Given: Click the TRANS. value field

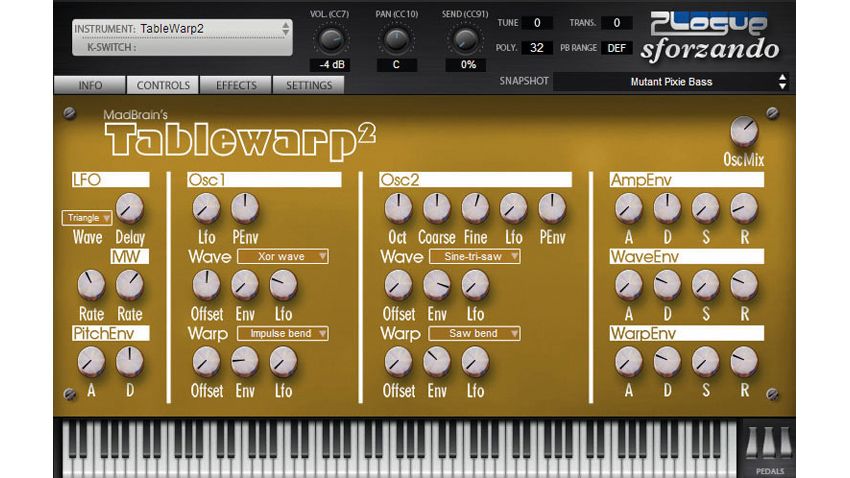Looking at the screenshot, I should coord(616,23).
